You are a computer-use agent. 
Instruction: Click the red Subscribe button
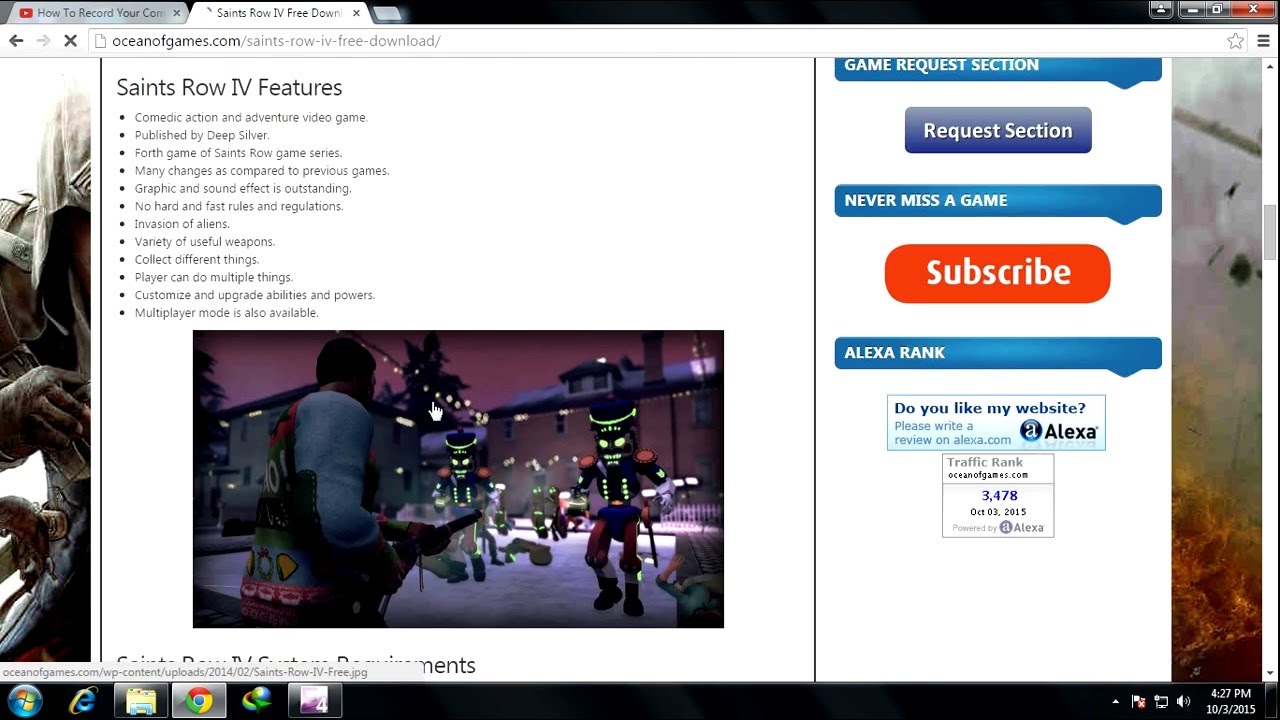pos(997,273)
